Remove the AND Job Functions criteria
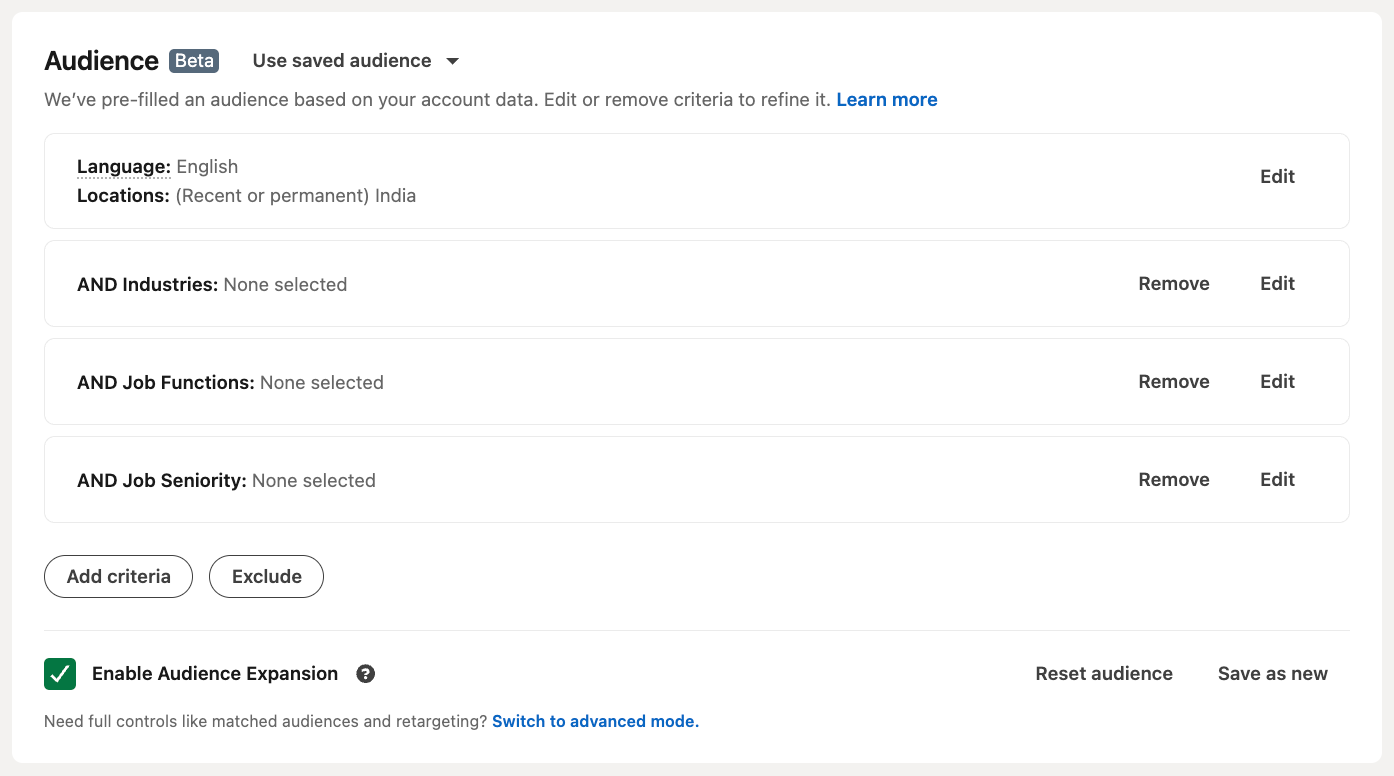 [x=1174, y=382]
